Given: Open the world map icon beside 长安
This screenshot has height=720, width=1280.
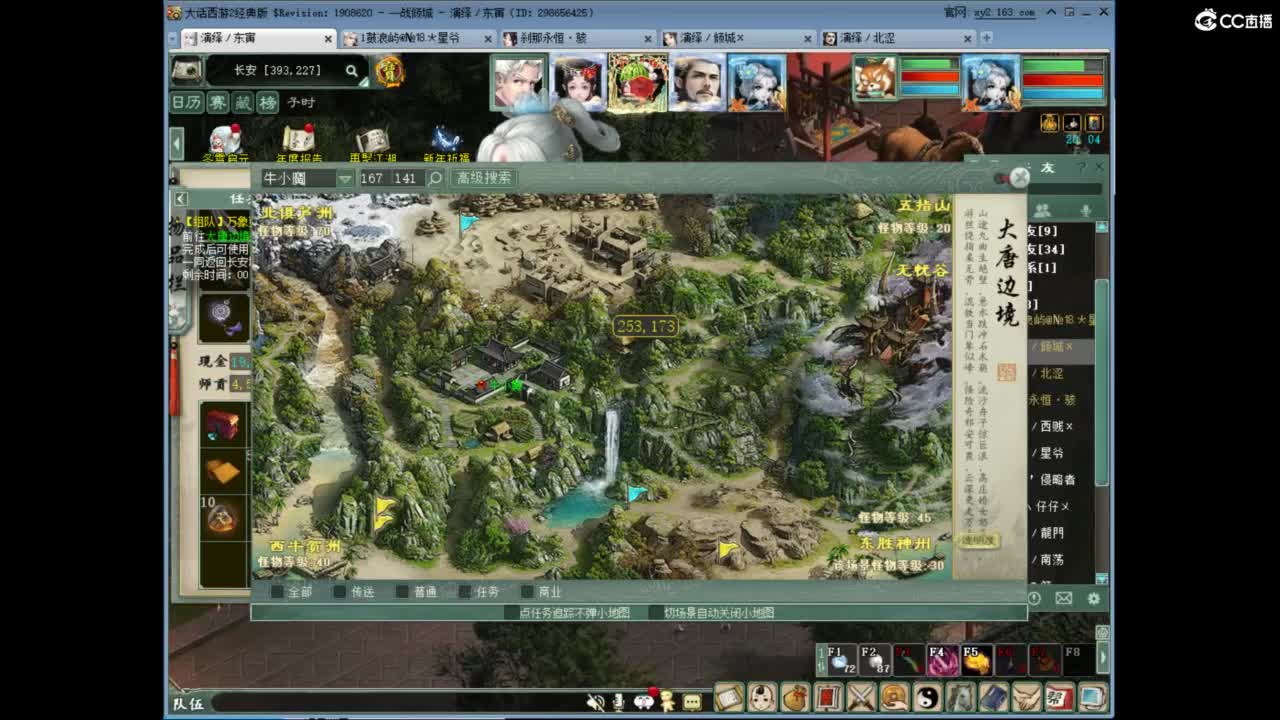Looking at the screenshot, I should coord(186,70).
